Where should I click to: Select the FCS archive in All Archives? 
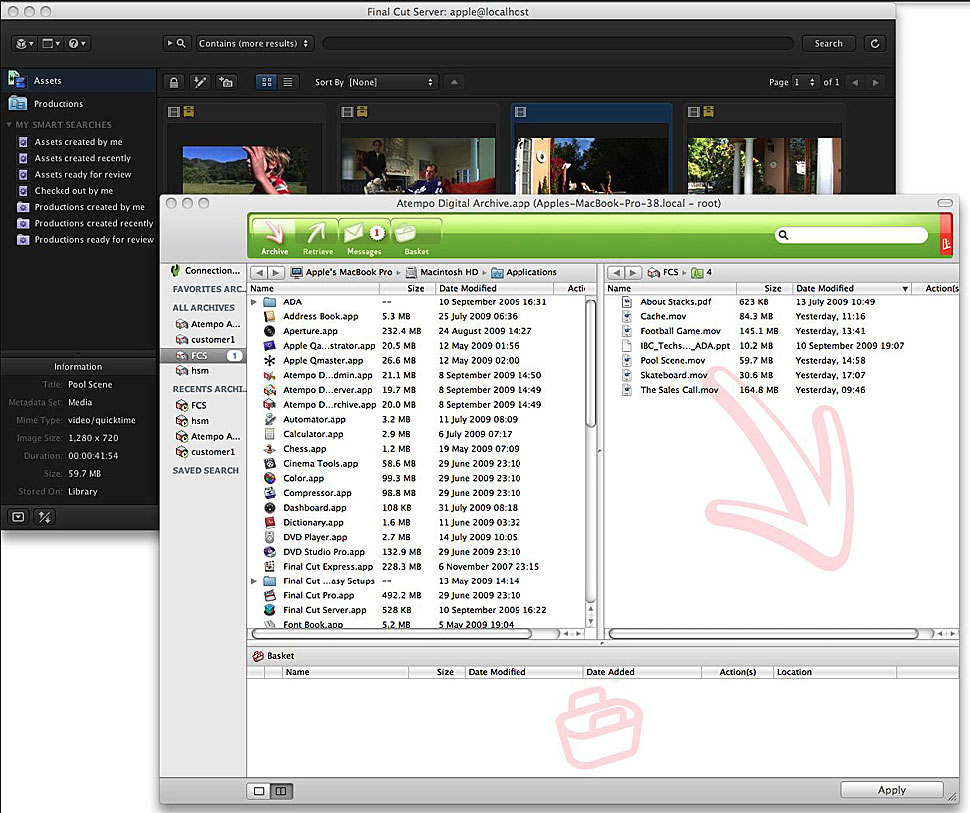(x=199, y=355)
